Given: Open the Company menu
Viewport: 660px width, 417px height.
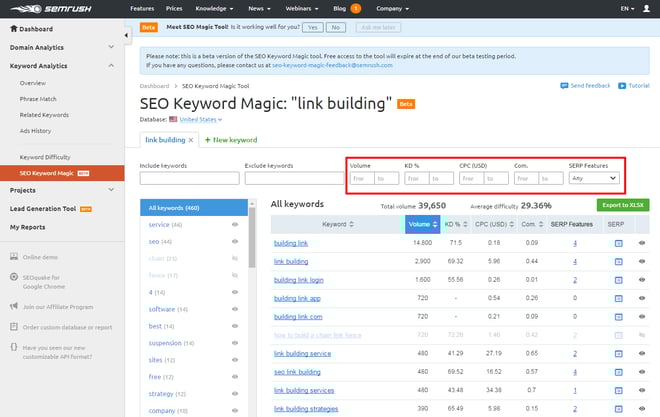Looking at the screenshot, I should (x=392, y=8).
